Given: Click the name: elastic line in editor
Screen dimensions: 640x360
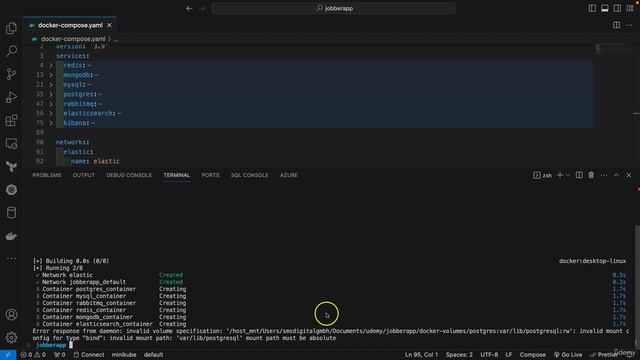Looking at the screenshot, I should (95, 161).
